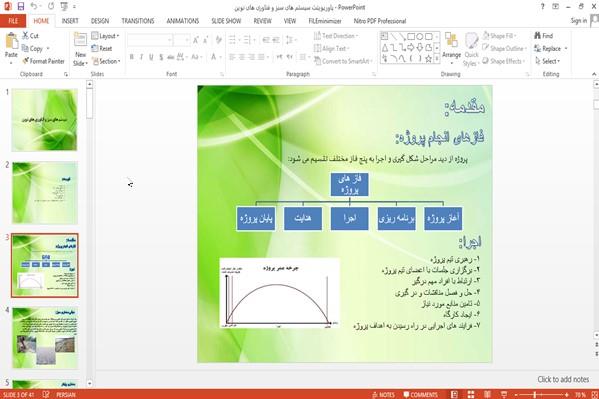
Task: Increase list indent level
Action: (x=276, y=40)
